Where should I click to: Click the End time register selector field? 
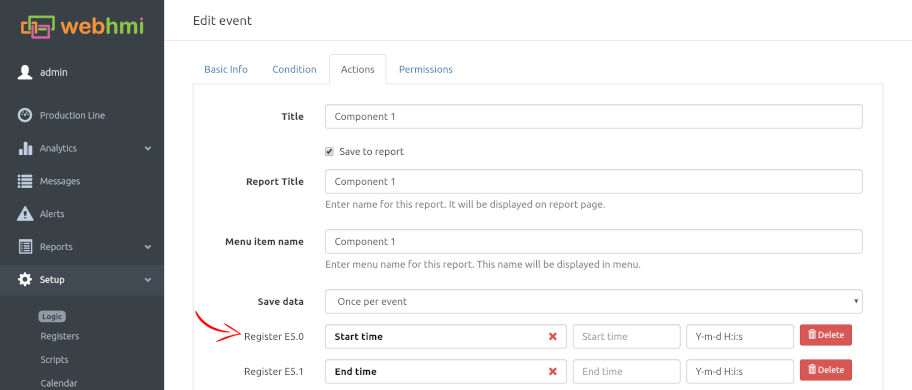446,371
